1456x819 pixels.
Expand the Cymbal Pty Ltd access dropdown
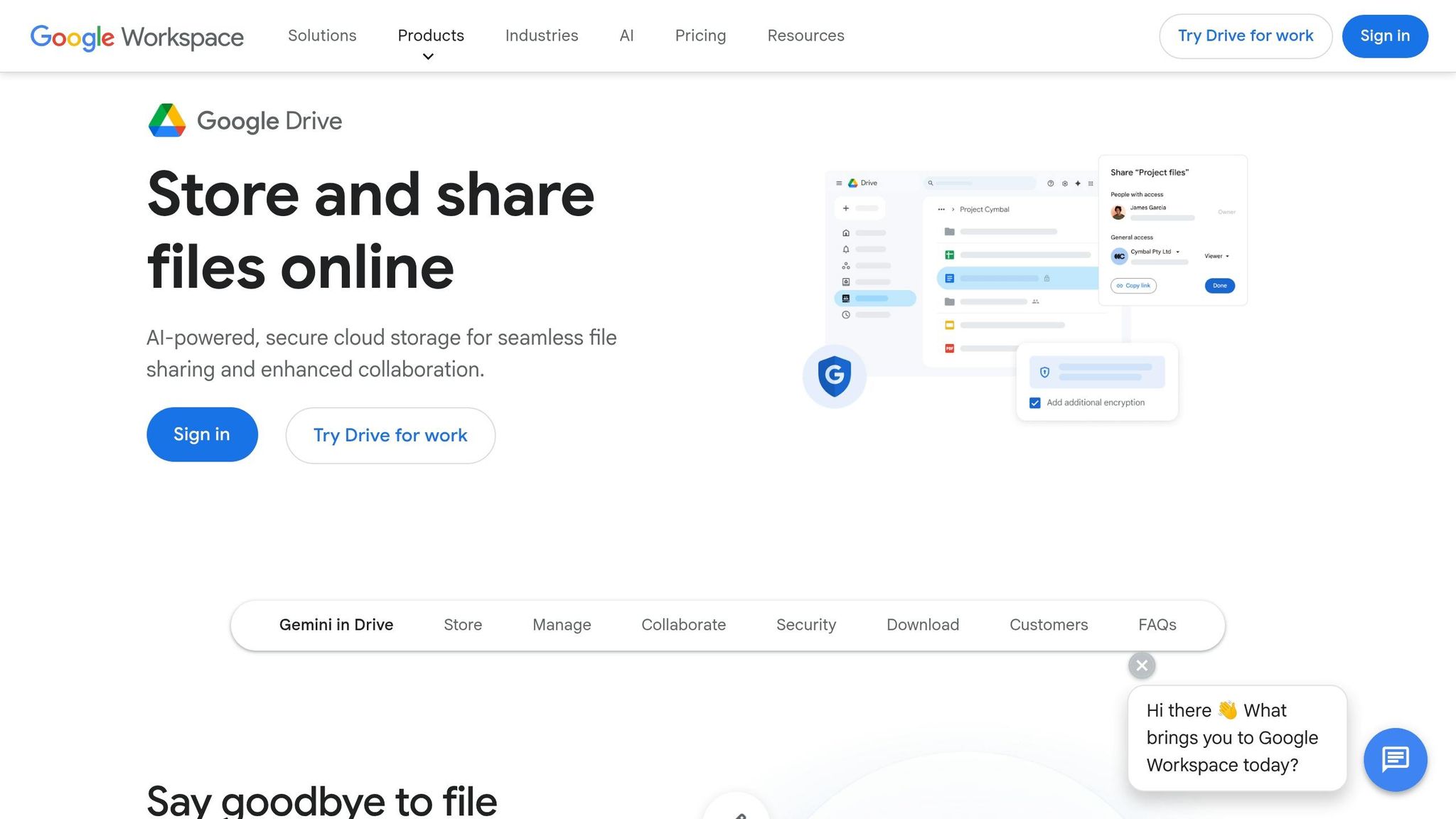point(1177,252)
